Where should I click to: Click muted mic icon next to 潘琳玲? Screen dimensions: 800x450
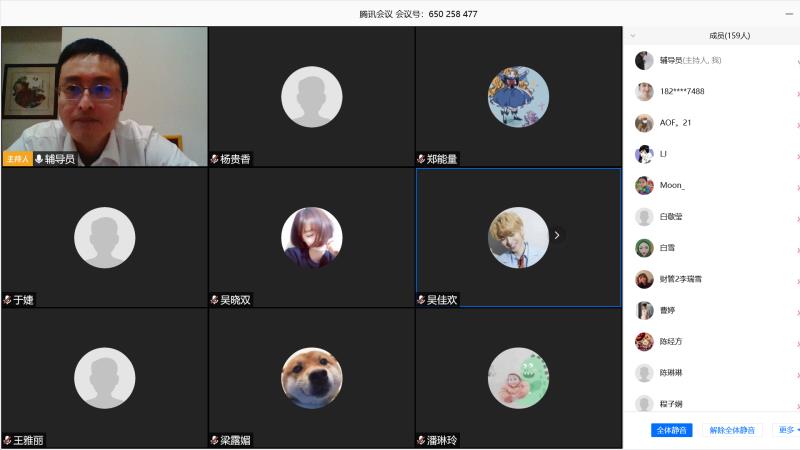(421, 440)
